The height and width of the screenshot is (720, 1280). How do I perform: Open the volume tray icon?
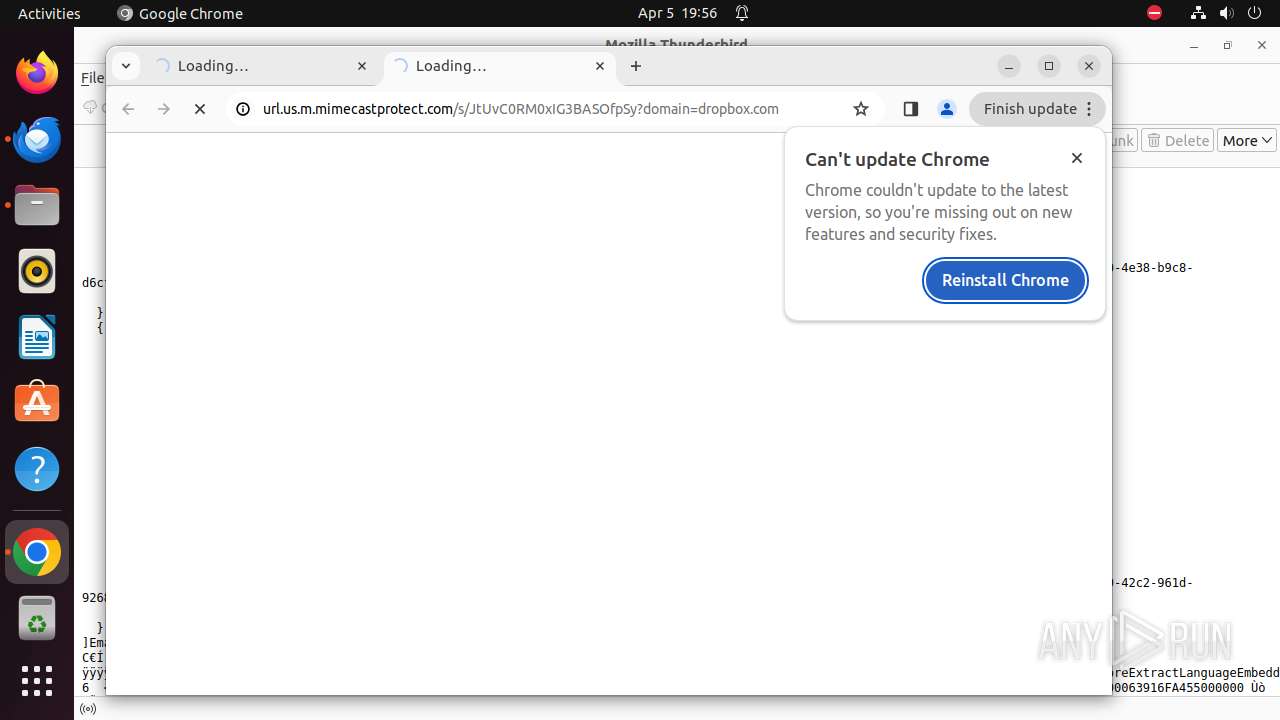coord(1226,13)
